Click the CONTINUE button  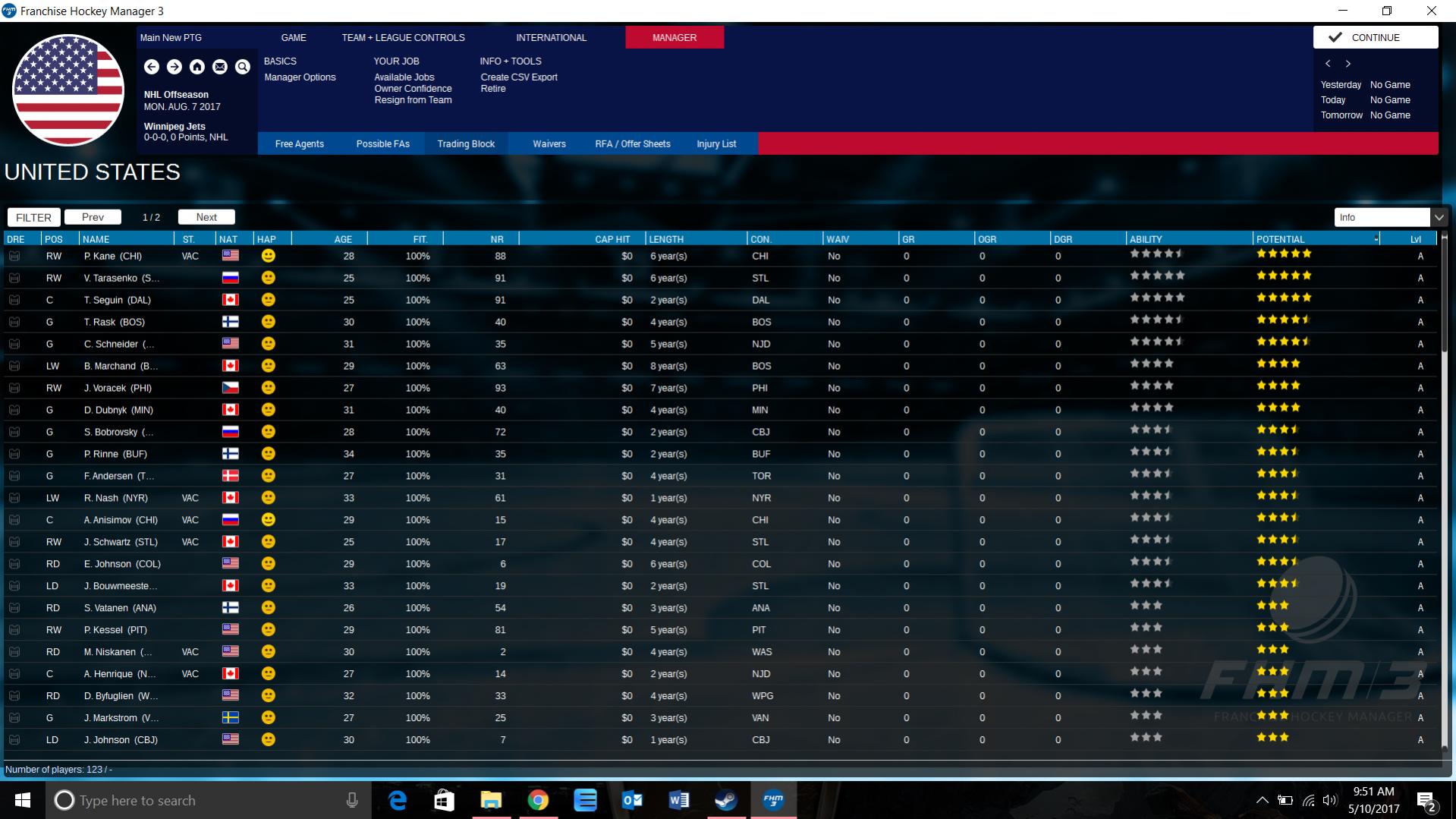click(1376, 37)
